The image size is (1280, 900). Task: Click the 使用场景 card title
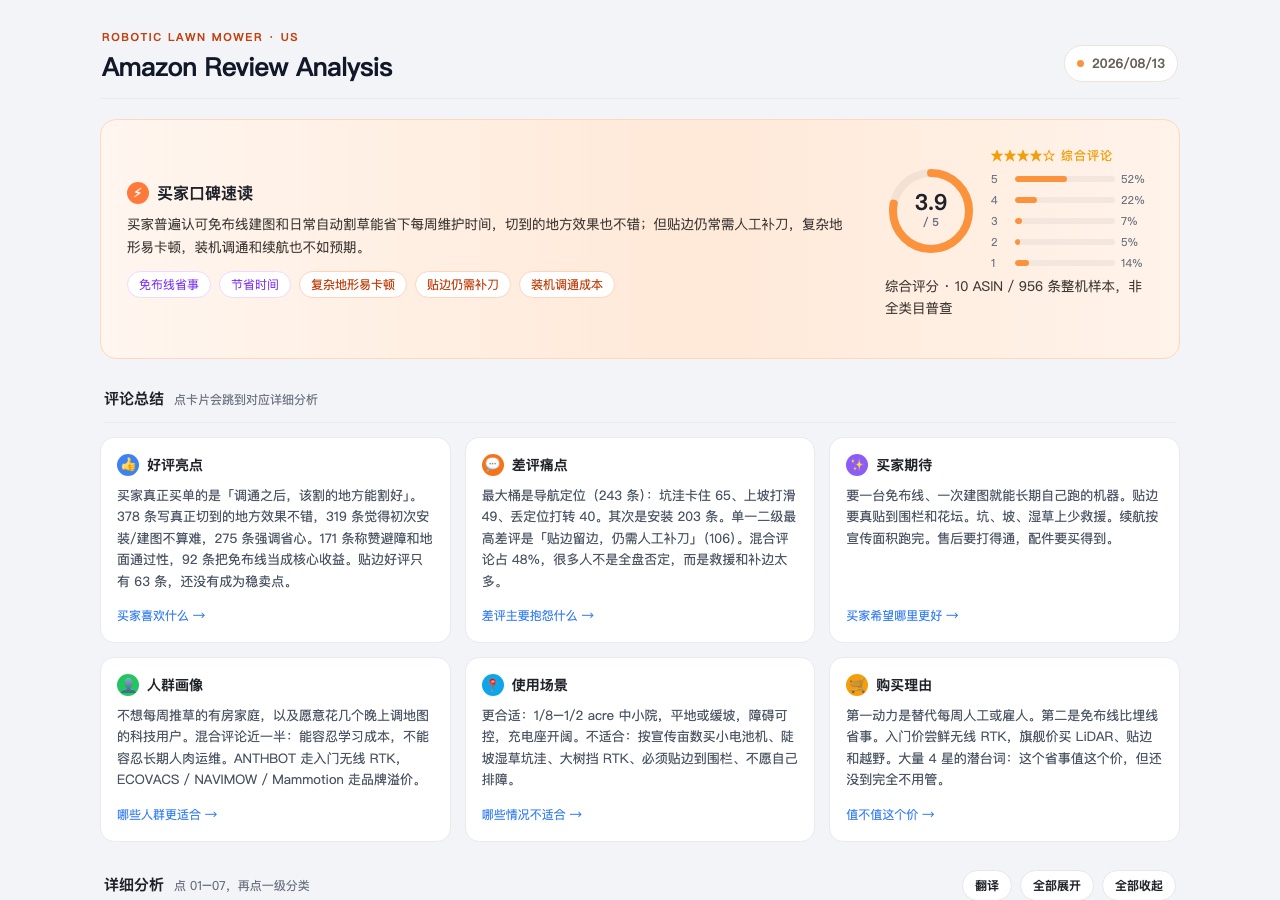[540, 685]
